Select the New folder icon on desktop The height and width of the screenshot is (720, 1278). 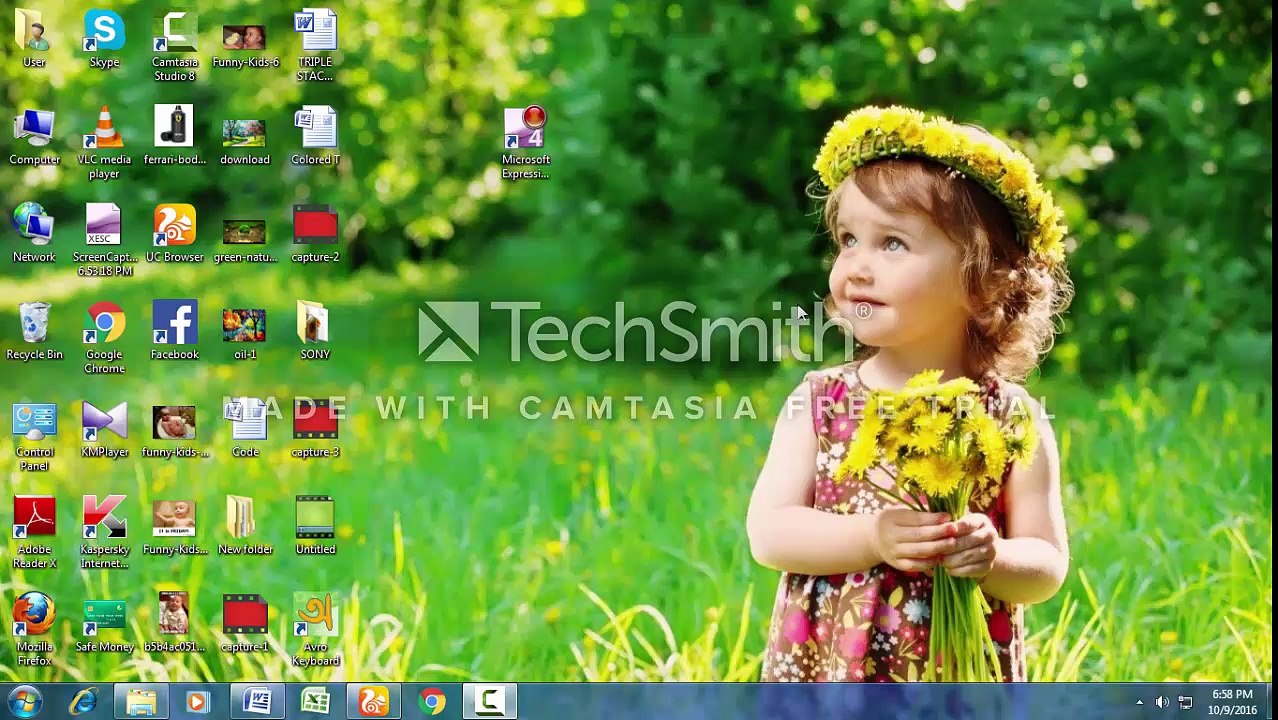click(245, 526)
